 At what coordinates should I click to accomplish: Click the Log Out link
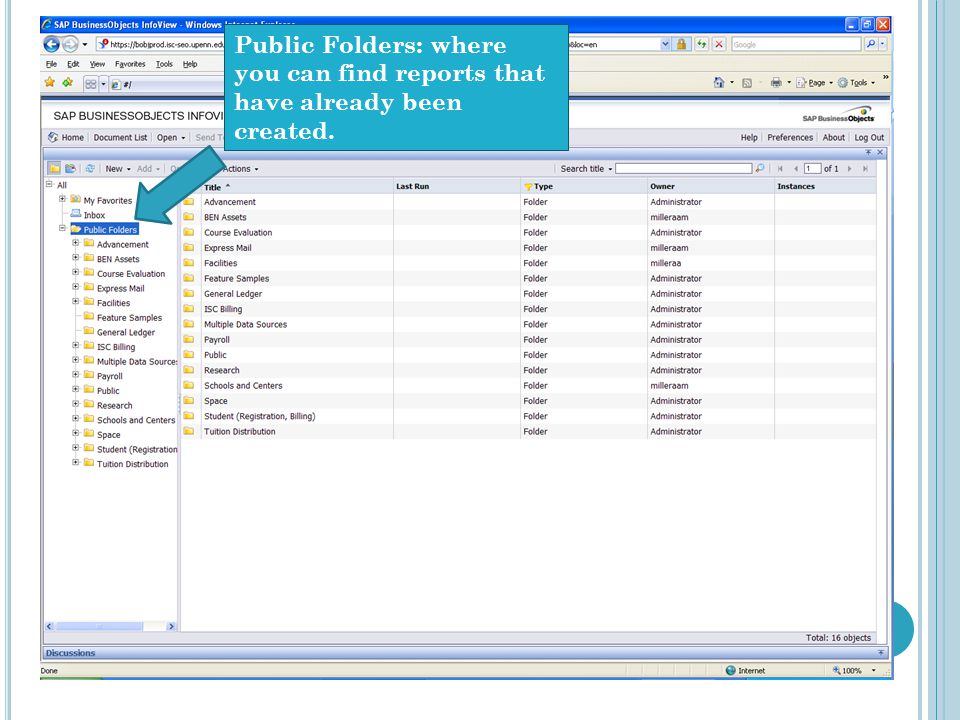(x=869, y=137)
